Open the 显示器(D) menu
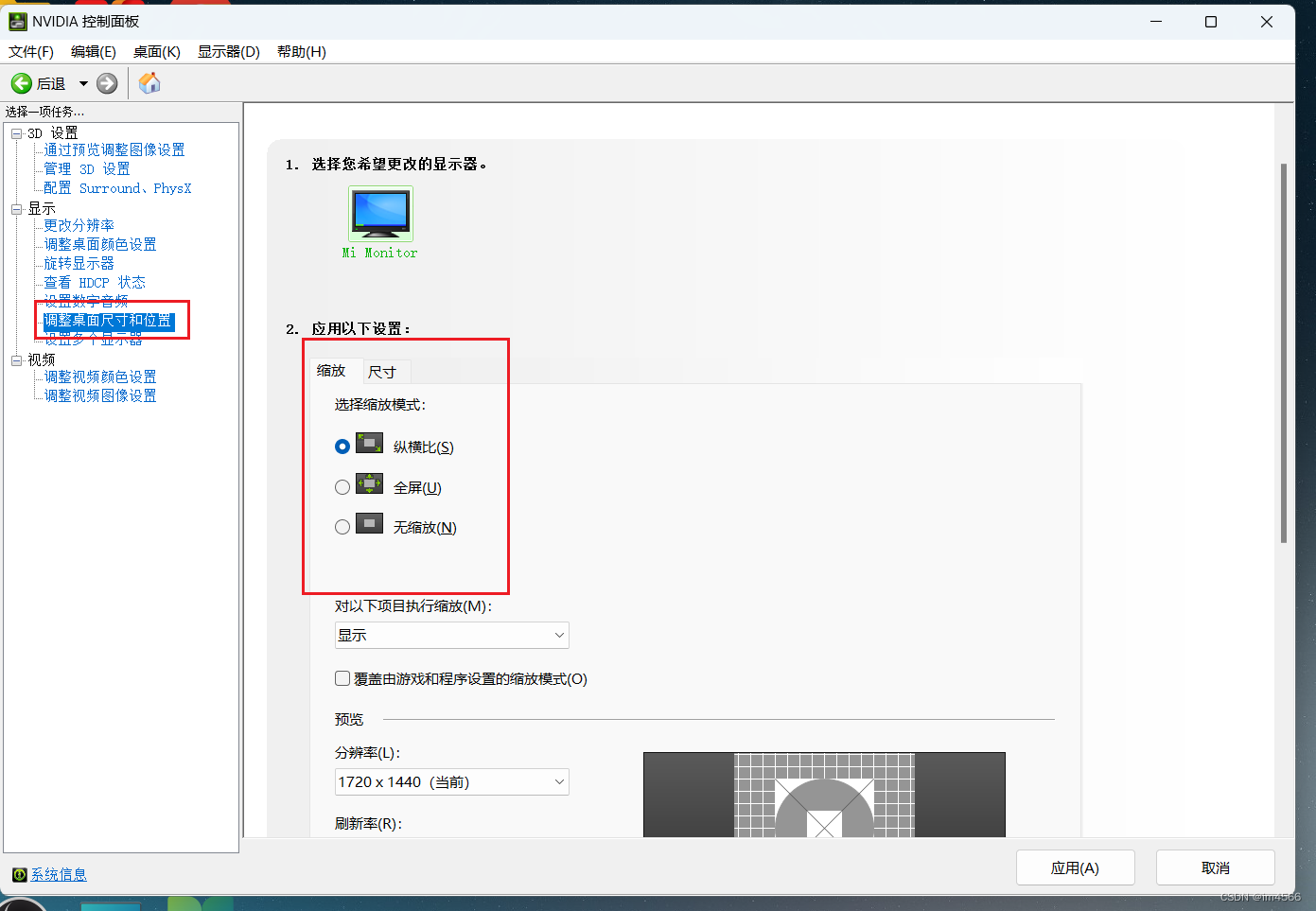 (x=229, y=51)
